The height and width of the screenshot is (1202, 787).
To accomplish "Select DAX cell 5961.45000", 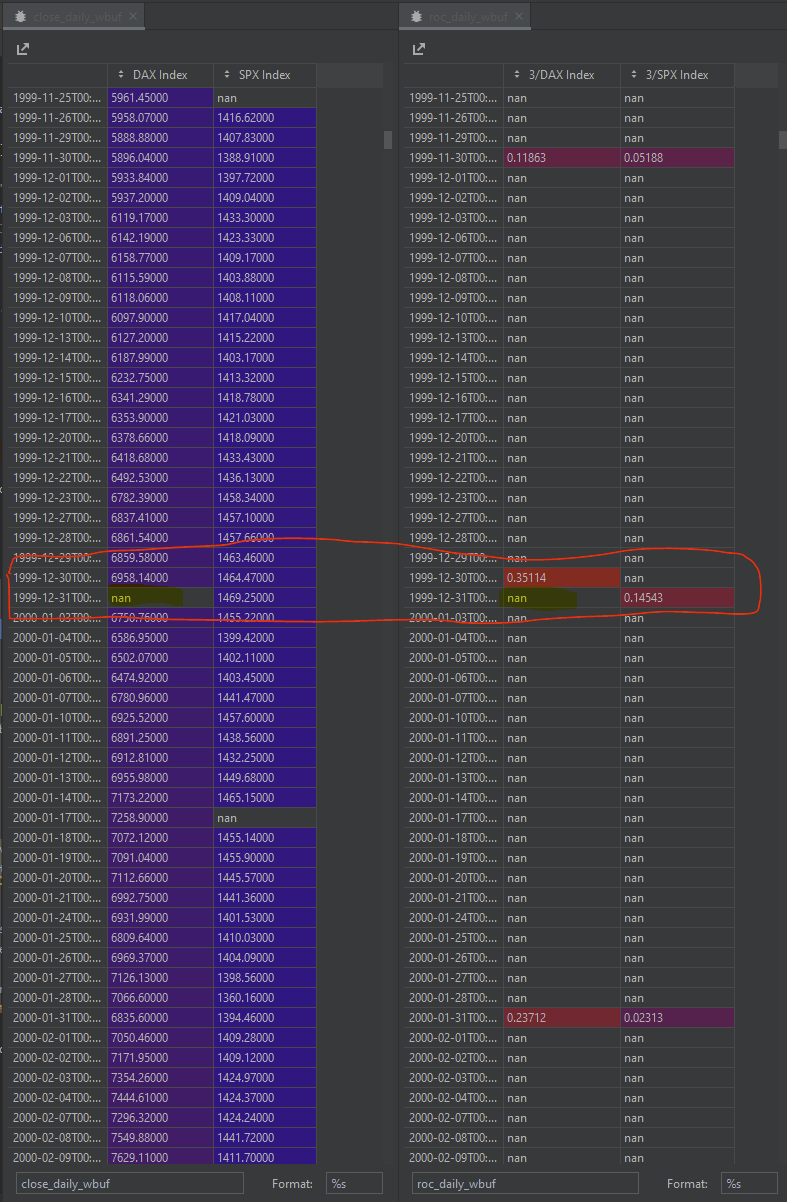I will [x=160, y=98].
